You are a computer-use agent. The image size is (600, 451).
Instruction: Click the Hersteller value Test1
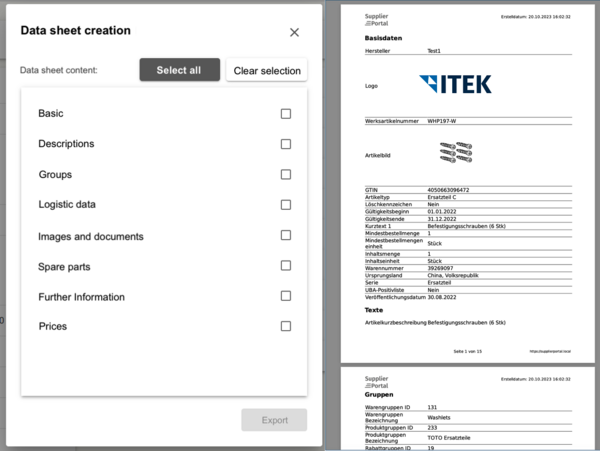[434, 51]
